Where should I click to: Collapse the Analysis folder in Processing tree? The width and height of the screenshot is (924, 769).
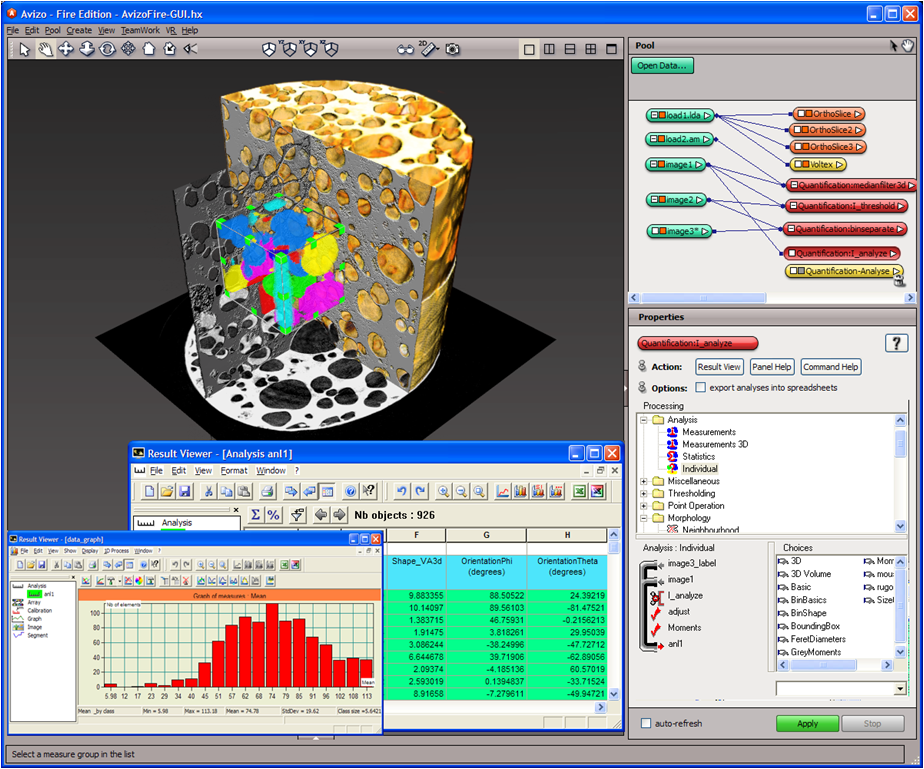644,420
